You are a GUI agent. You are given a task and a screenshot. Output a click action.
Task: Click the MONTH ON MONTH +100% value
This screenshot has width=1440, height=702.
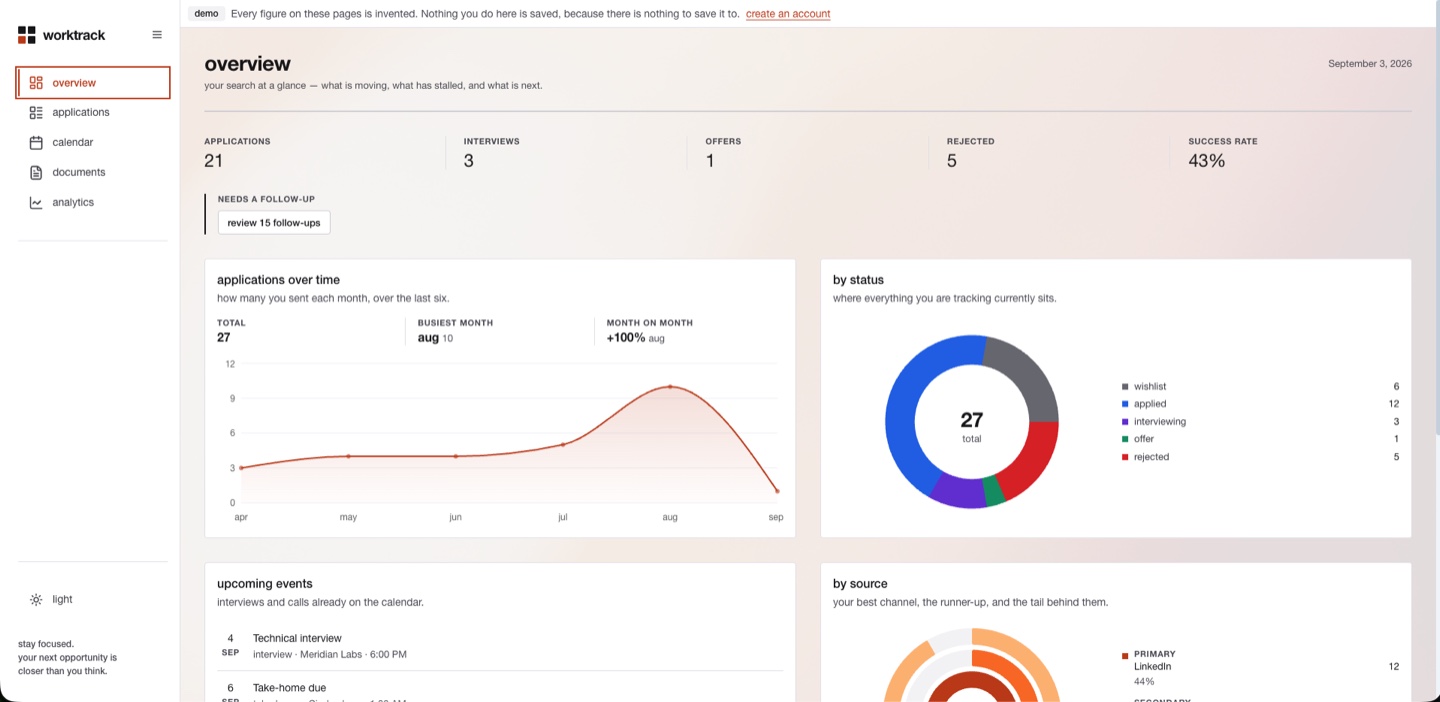coord(635,338)
